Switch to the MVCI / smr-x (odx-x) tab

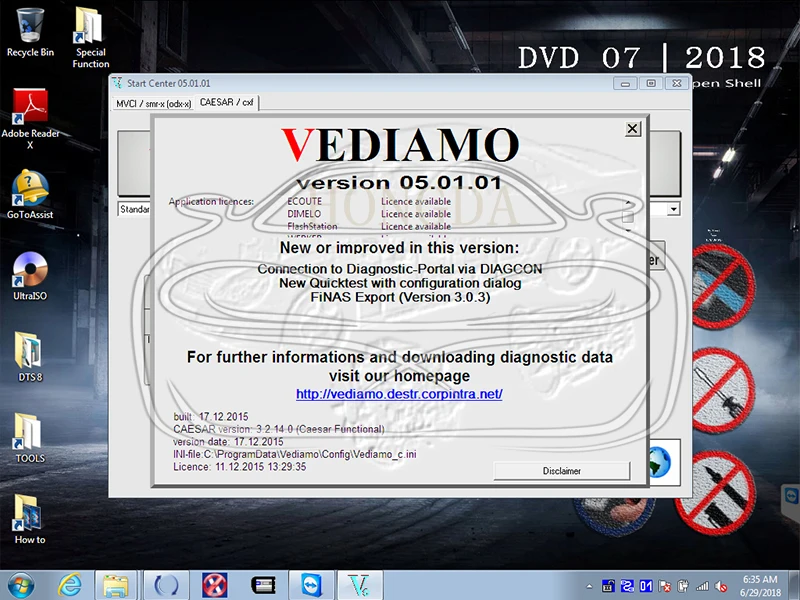point(153,104)
